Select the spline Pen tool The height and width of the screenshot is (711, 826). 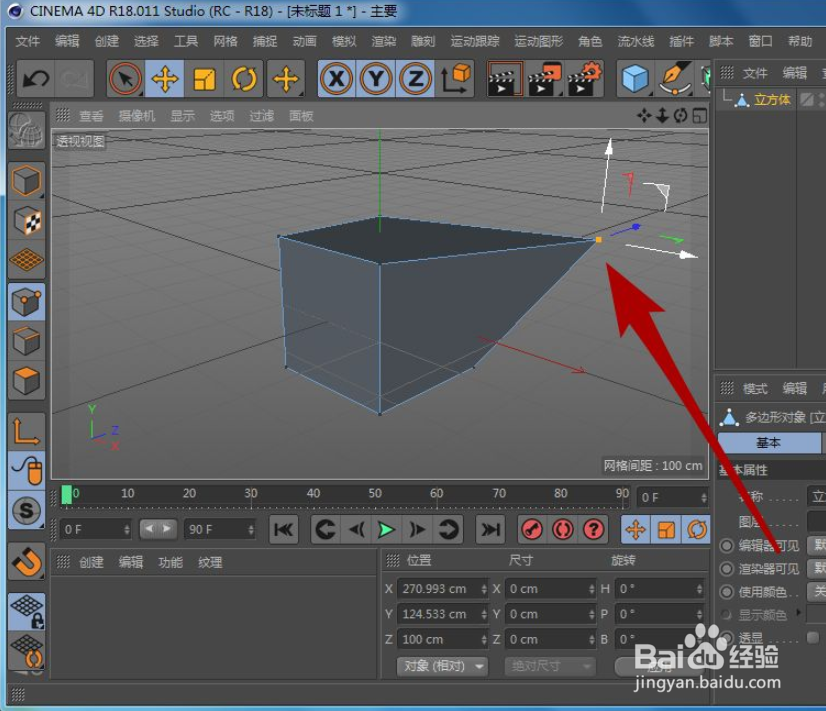[x=675, y=79]
